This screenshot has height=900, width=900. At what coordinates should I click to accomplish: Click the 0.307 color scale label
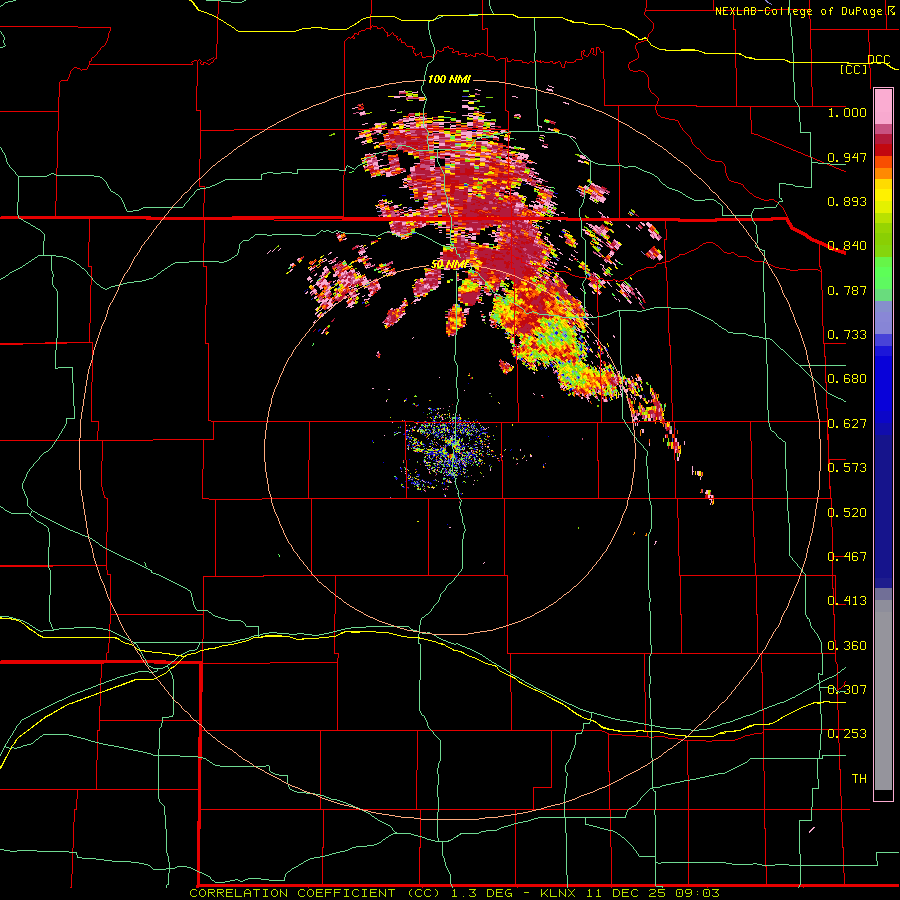847,690
